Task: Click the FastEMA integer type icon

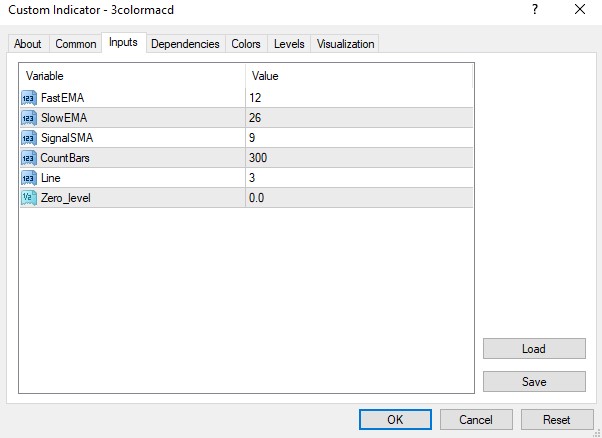Action: tap(28, 97)
